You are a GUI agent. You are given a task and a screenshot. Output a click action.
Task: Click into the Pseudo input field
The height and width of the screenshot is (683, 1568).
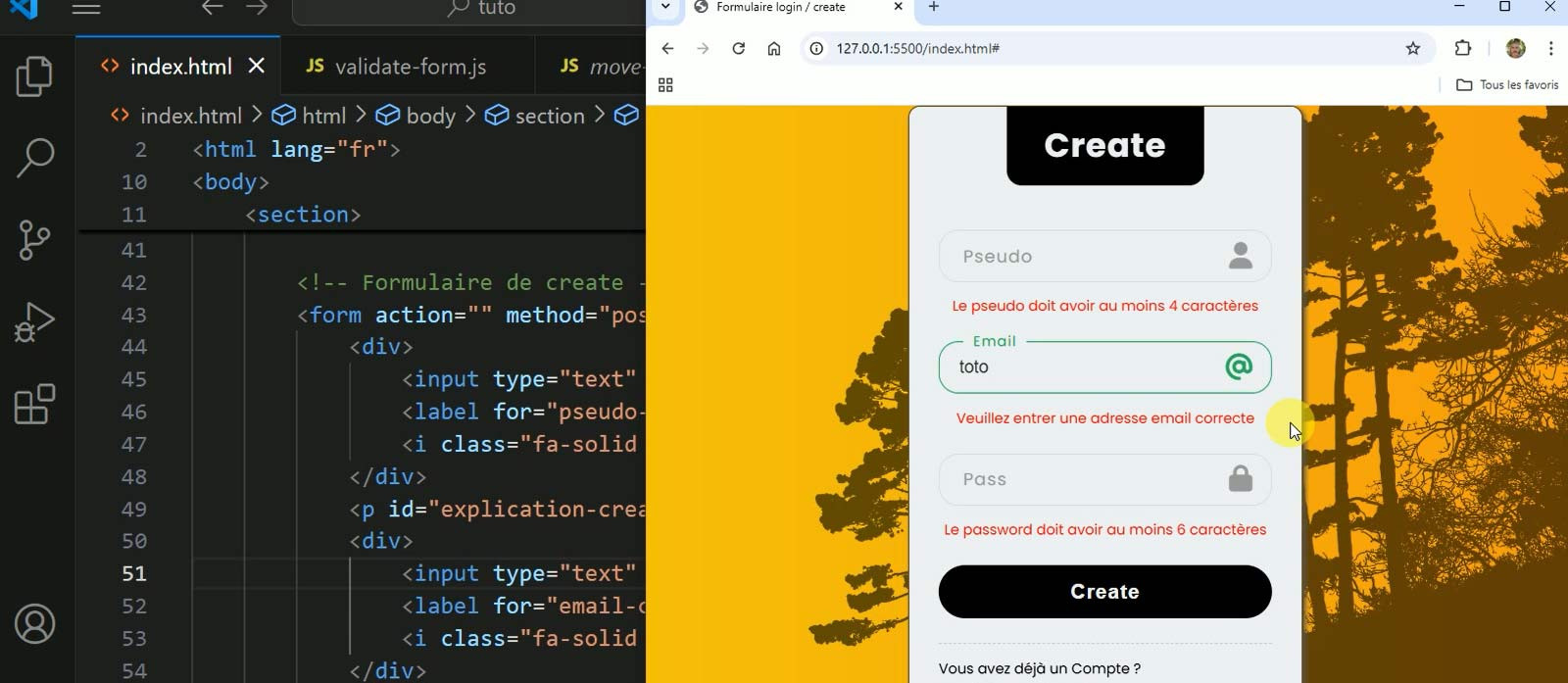coord(1088,256)
